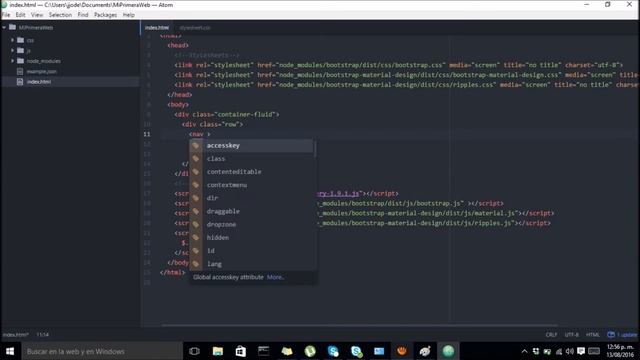Open the network tray icon
The image size is (640, 360).
[x=559, y=351]
